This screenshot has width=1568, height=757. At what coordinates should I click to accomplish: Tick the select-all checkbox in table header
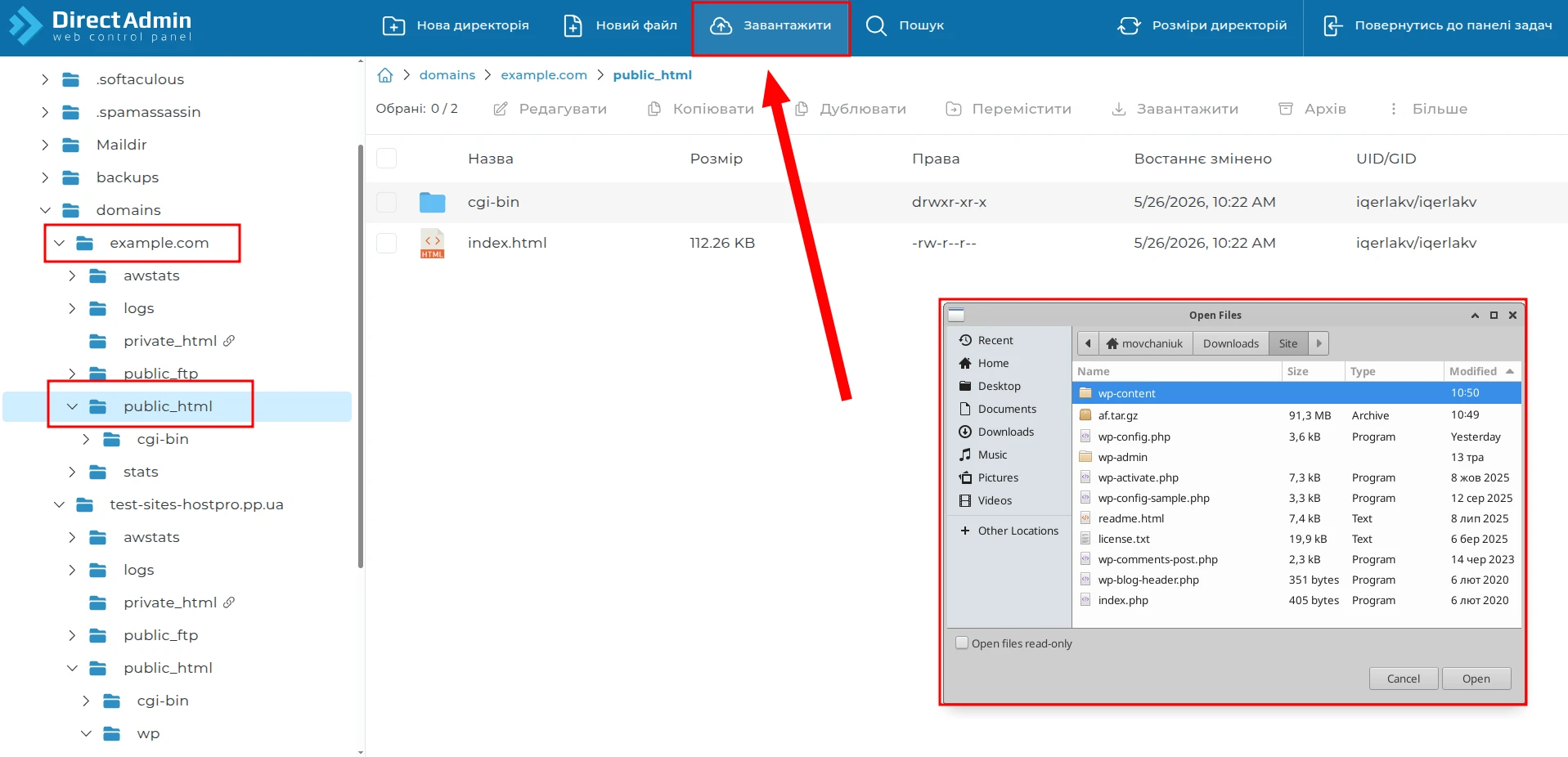(x=386, y=158)
